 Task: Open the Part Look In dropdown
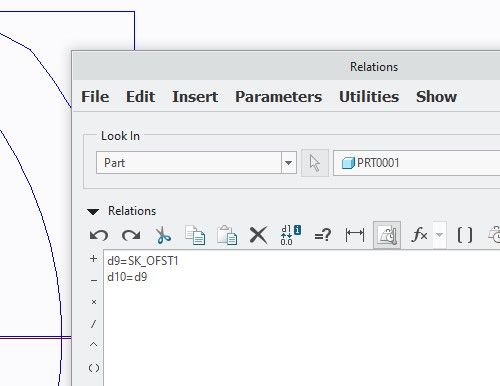click(x=196, y=163)
